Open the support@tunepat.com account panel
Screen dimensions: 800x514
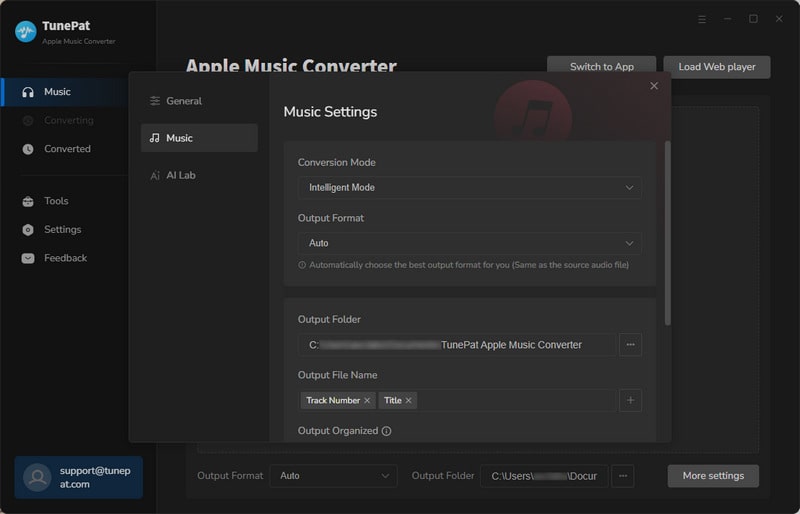tap(79, 477)
